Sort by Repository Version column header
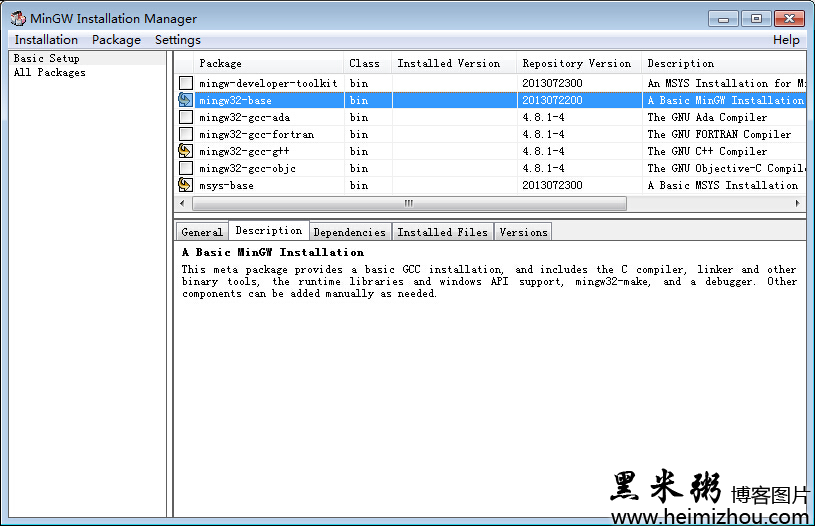Viewport: 815px width, 526px height. (x=579, y=63)
